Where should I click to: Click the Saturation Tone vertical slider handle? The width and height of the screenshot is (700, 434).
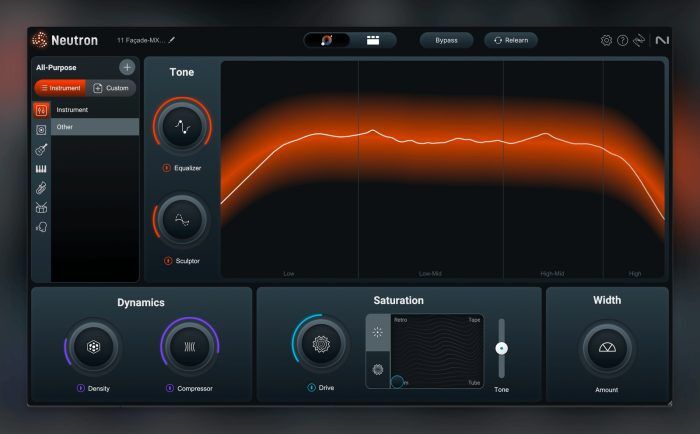[502, 348]
